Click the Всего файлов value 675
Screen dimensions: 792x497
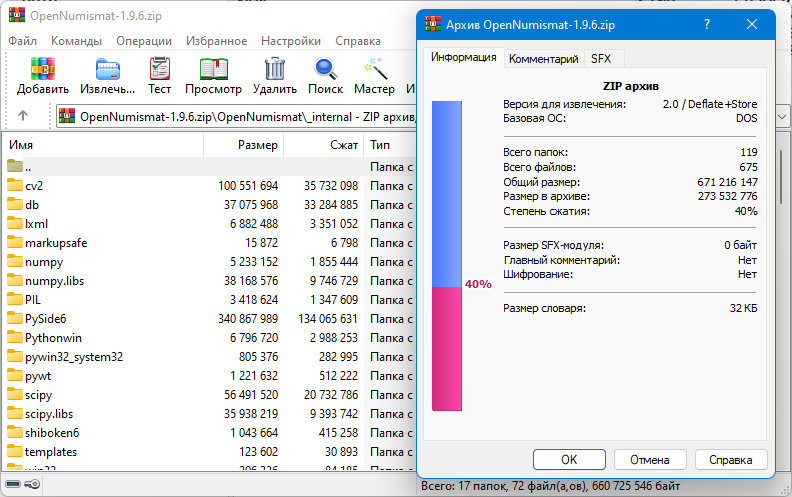748,167
